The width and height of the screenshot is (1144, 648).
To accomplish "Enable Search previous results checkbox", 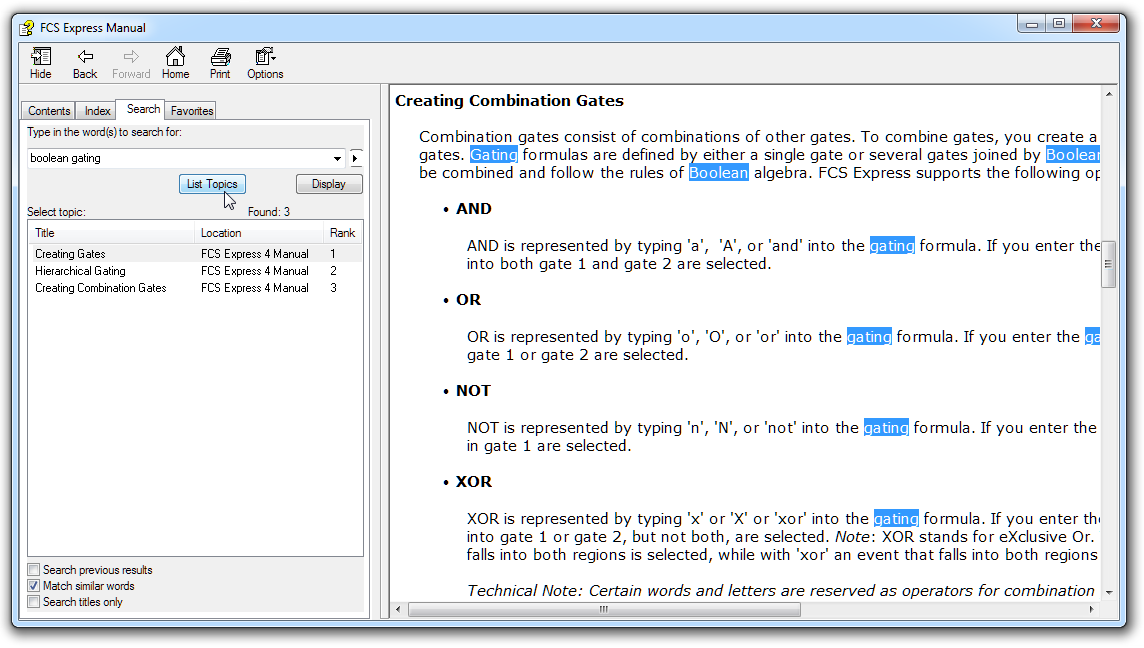I will pos(34,570).
